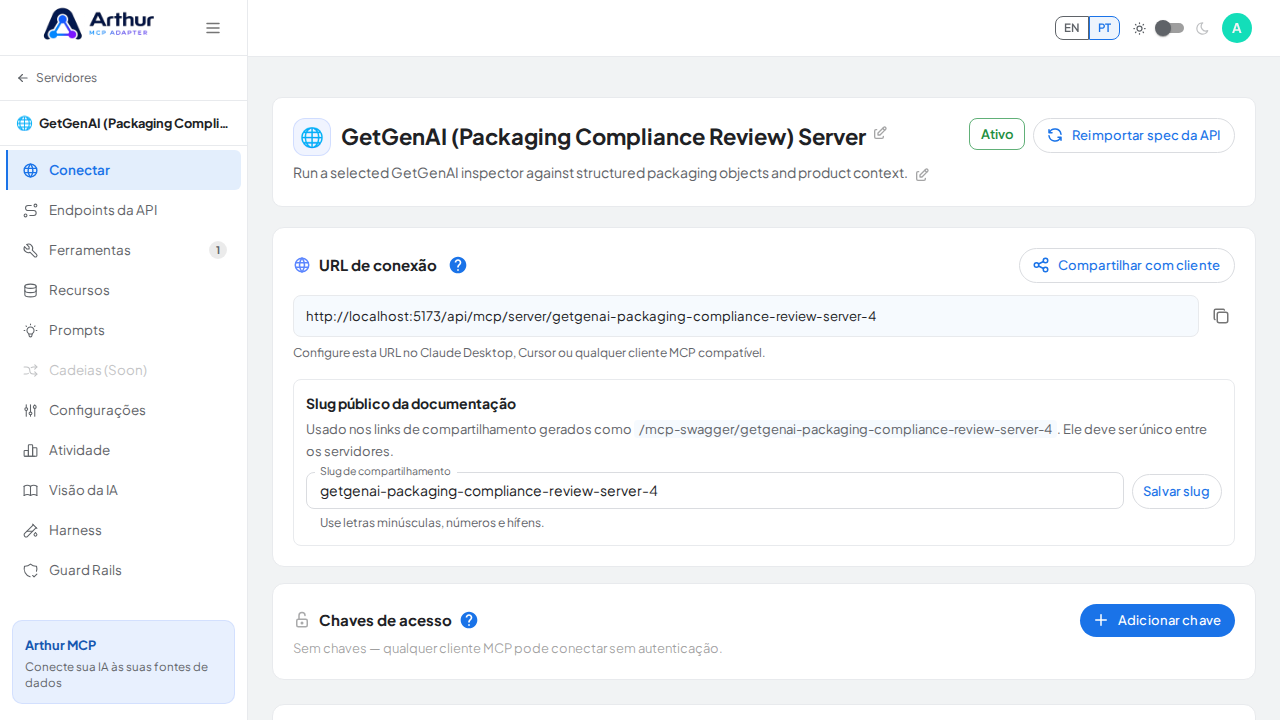The width and height of the screenshot is (1280, 720).
Task: Click the large globe server icon in header
Action: click(312, 137)
